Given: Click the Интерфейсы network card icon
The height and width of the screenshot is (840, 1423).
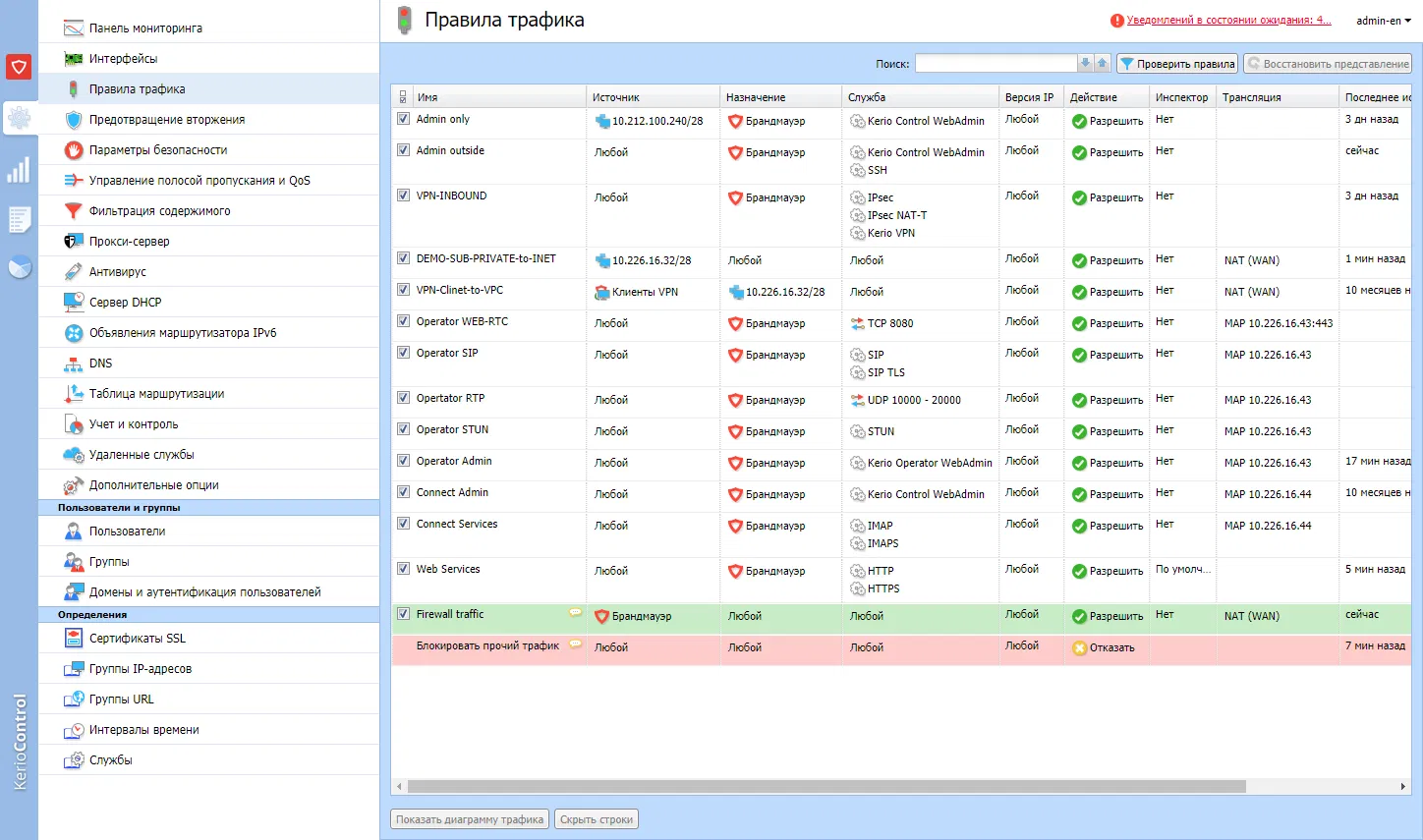Looking at the screenshot, I should (74, 59).
